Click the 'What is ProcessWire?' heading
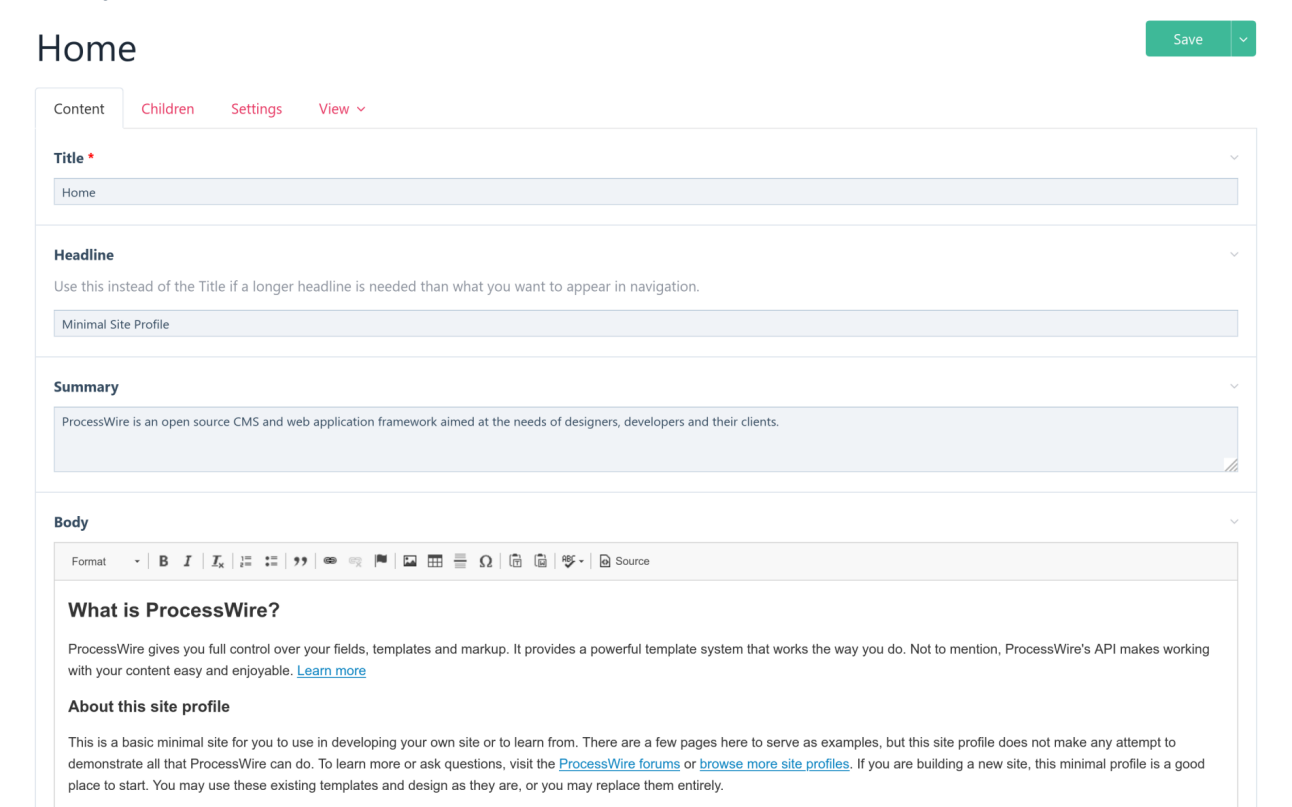 click(x=174, y=610)
